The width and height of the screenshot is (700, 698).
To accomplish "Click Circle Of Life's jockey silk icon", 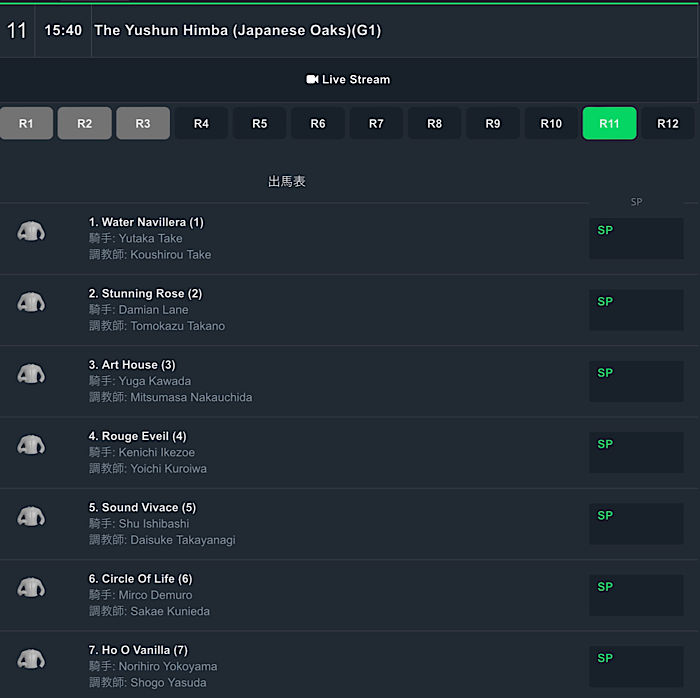I will tap(31, 588).
